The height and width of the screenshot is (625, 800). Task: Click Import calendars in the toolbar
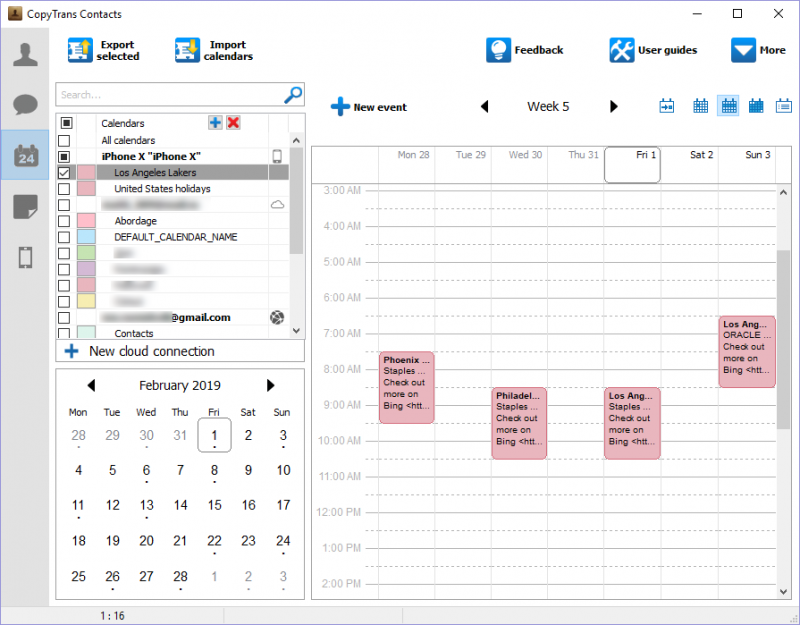tap(214, 51)
